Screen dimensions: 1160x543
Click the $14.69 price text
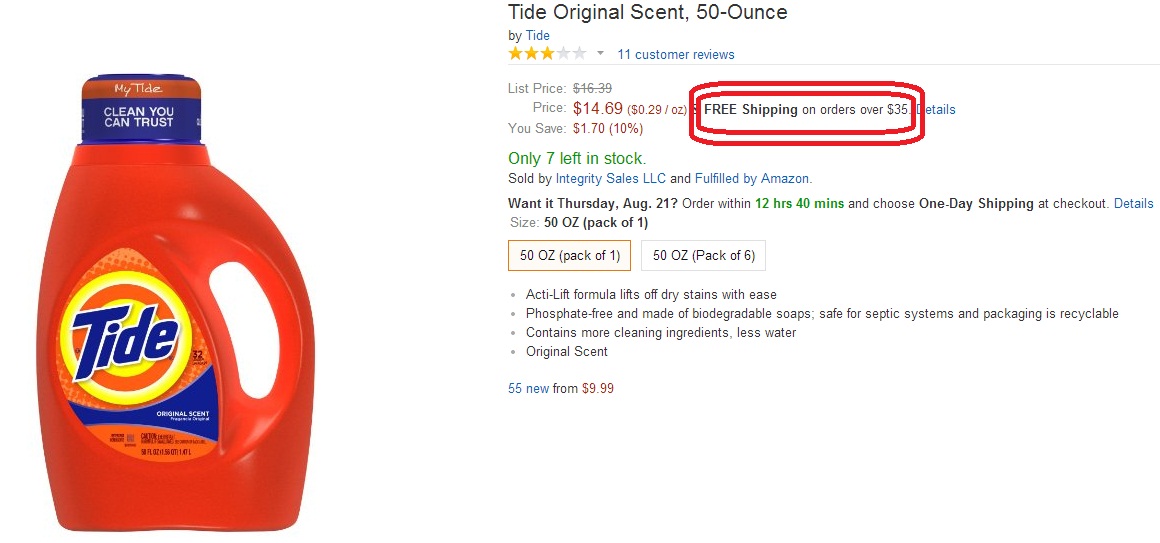coord(598,108)
